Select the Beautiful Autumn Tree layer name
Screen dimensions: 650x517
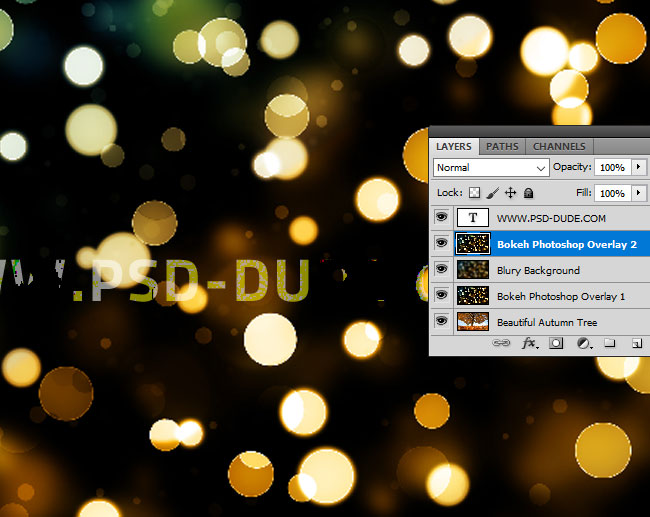pos(547,323)
